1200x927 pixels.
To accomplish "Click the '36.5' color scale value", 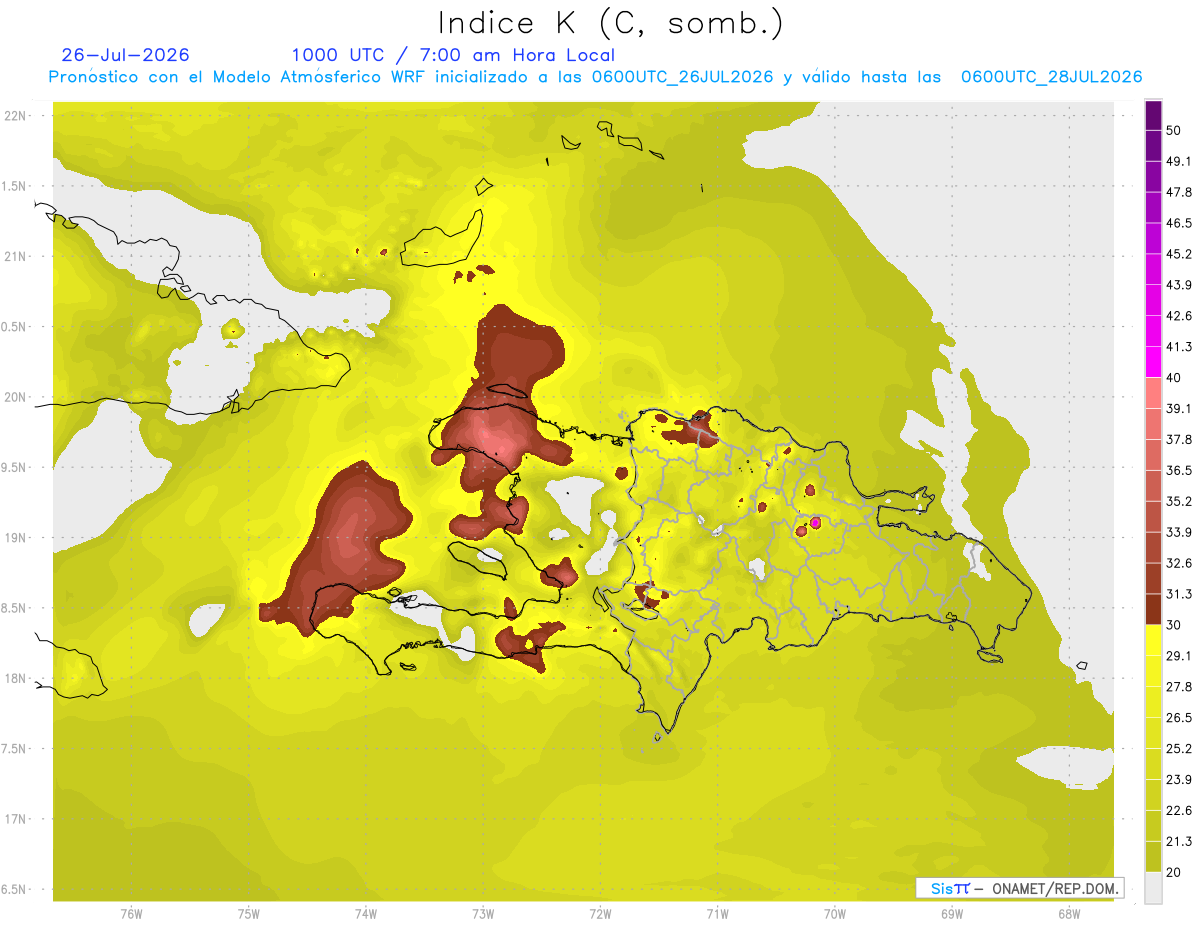I will (x=1180, y=470).
